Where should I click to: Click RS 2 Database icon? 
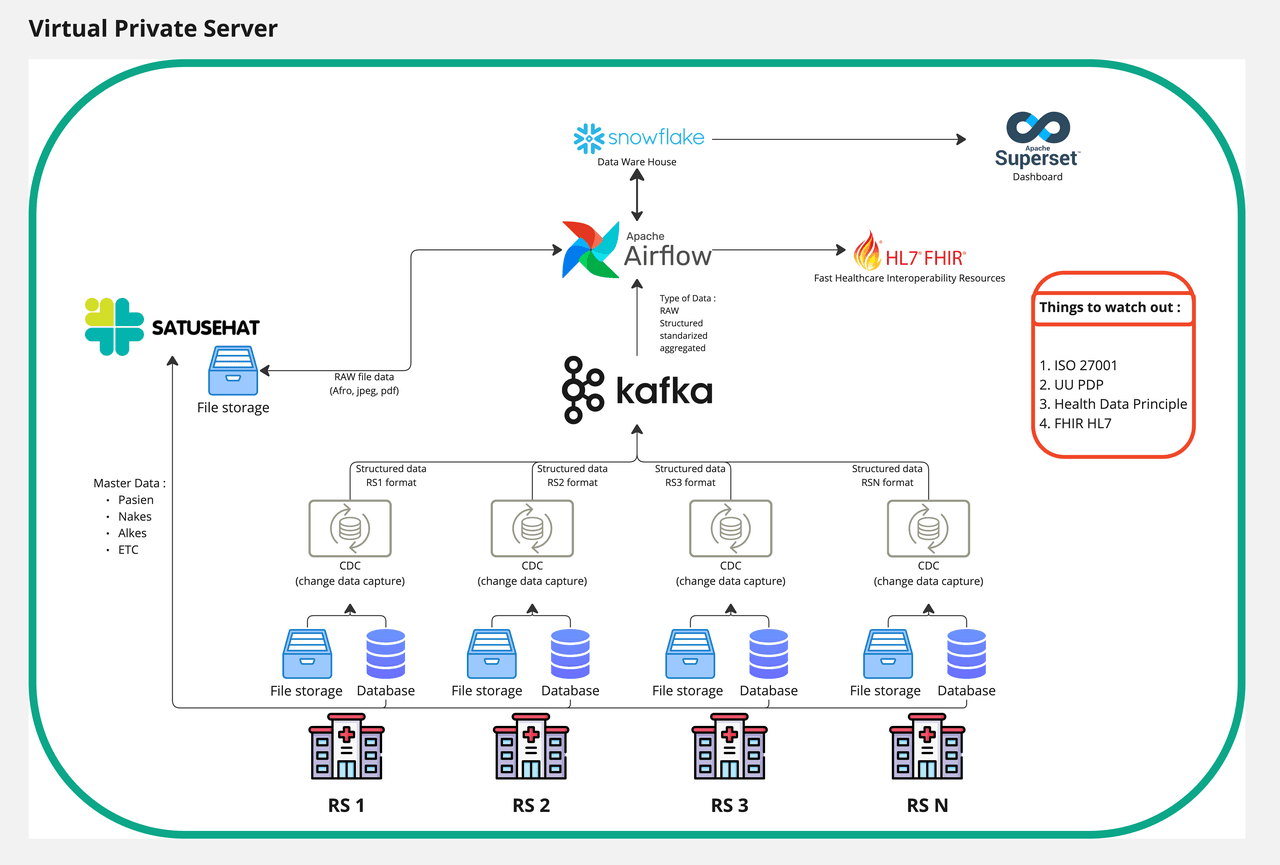coord(570,653)
